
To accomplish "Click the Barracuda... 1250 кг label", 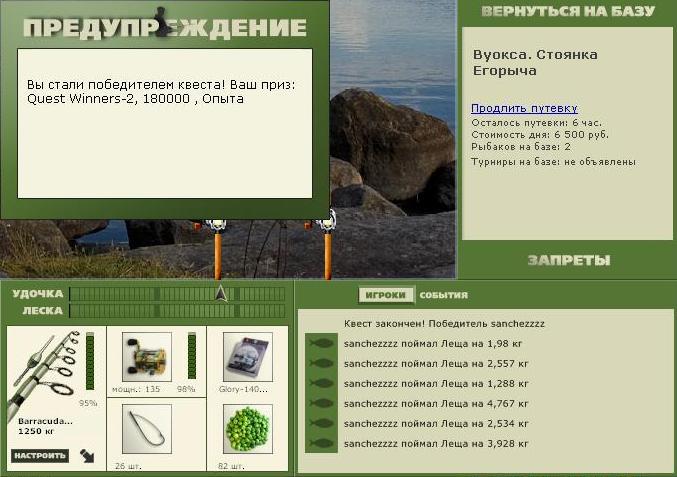I will 45,426.
